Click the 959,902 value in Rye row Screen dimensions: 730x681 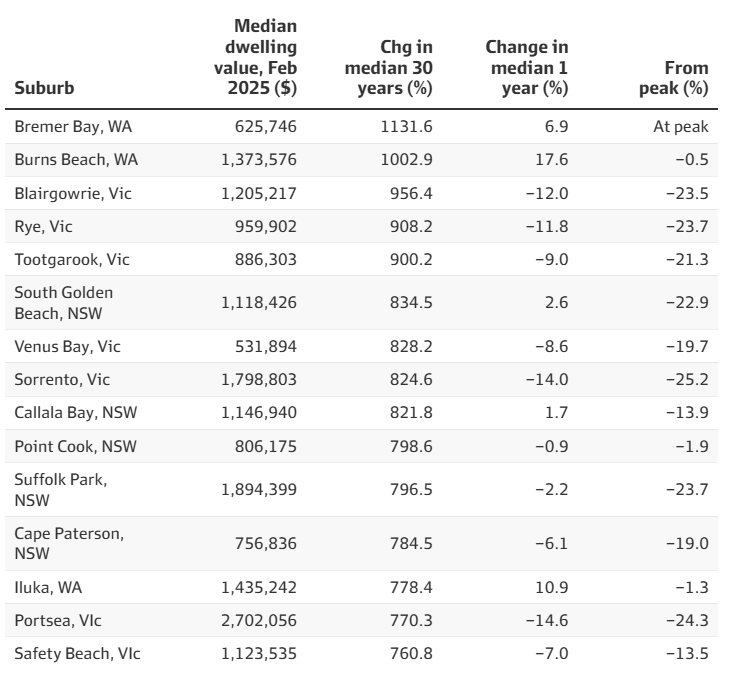click(259, 226)
